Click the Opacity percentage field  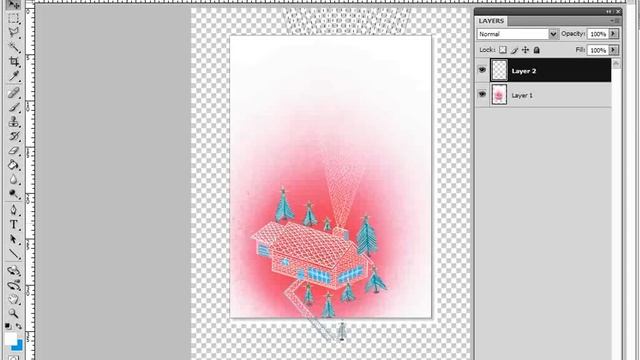598,34
